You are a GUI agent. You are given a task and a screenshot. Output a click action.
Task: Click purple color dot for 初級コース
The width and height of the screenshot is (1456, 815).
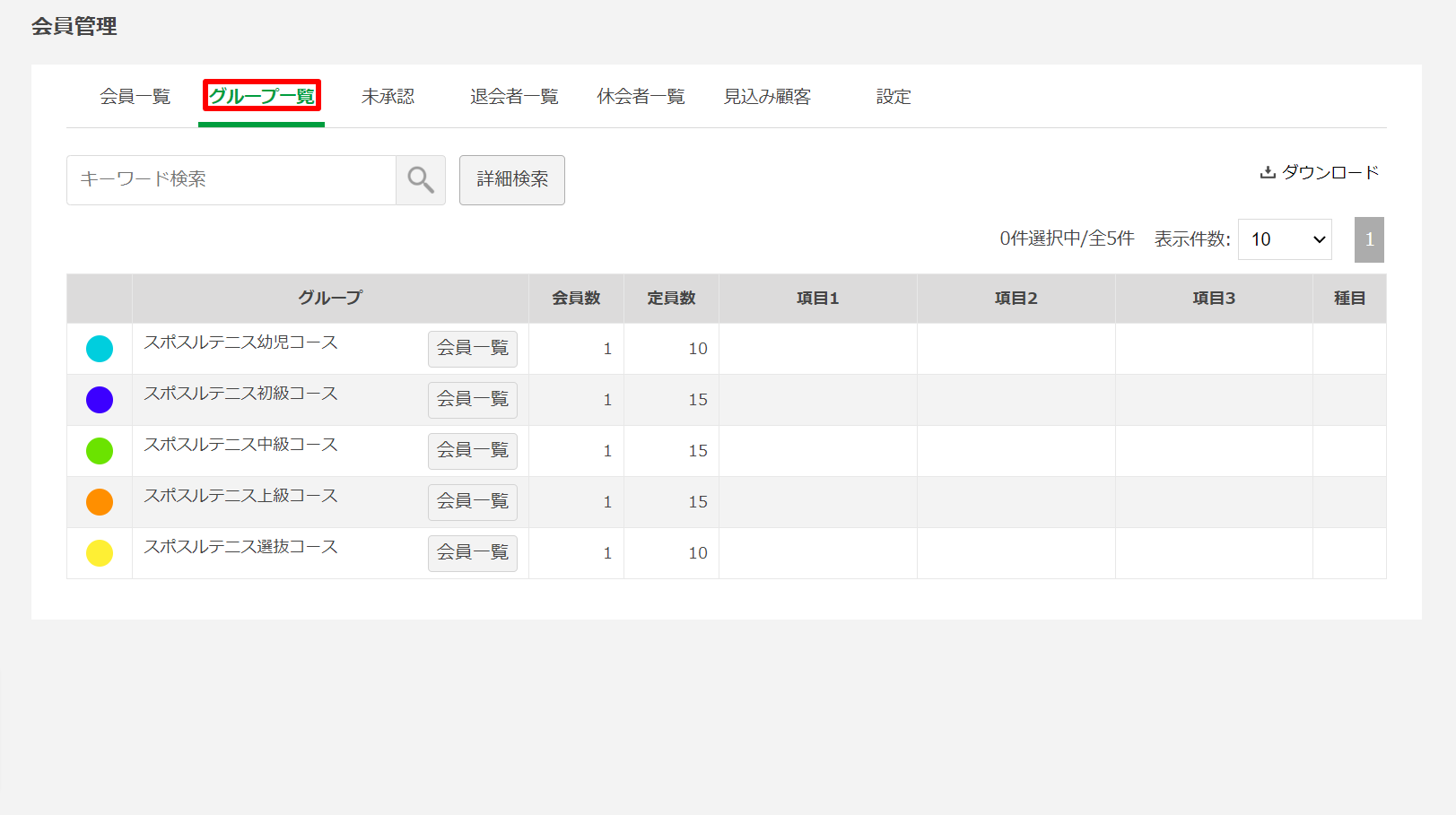click(x=100, y=400)
